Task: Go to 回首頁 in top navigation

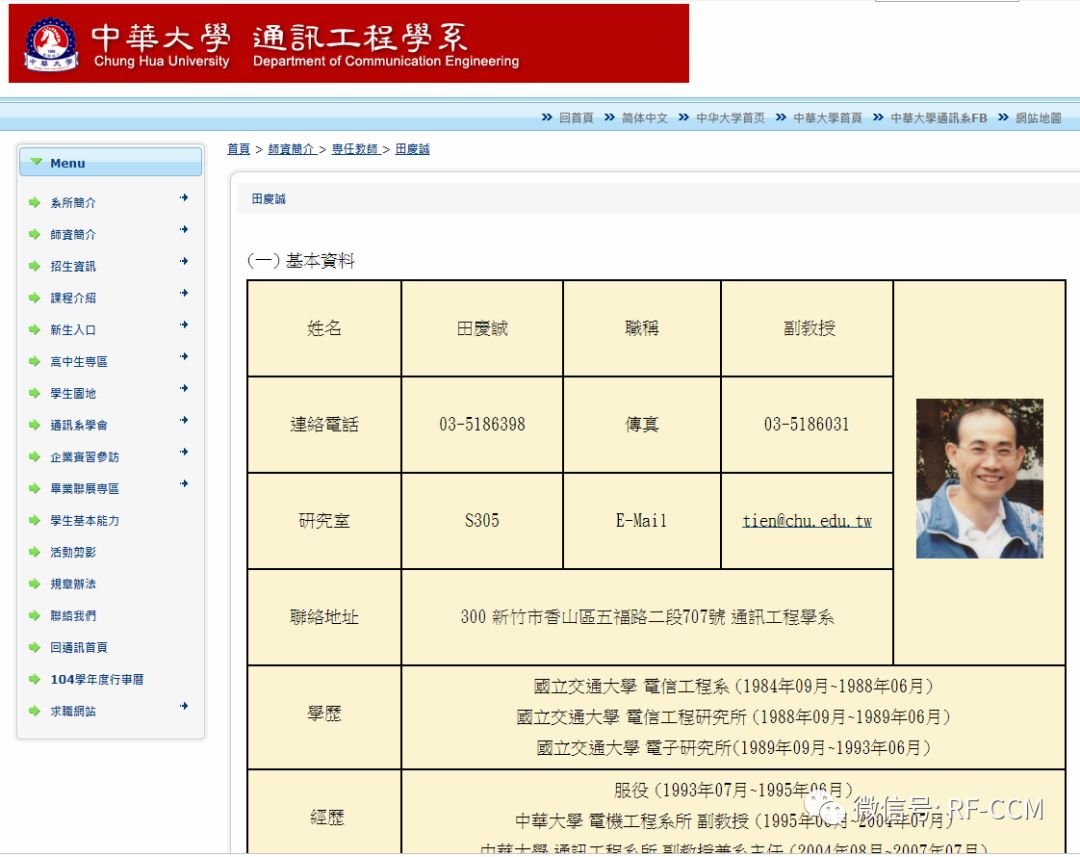Action: tap(576, 118)
